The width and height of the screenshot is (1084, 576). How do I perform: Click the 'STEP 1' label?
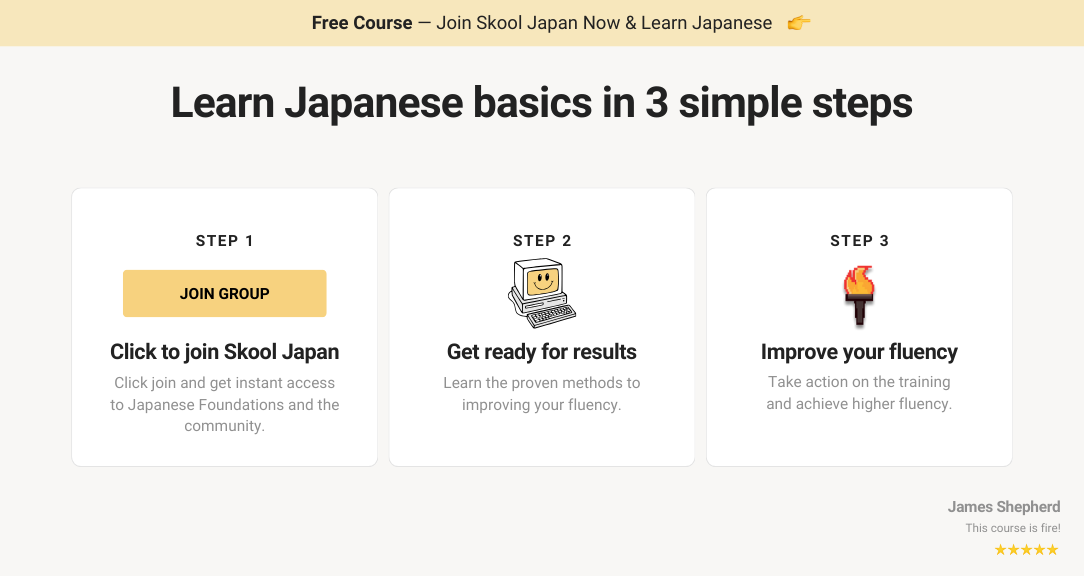pos(225,241)
